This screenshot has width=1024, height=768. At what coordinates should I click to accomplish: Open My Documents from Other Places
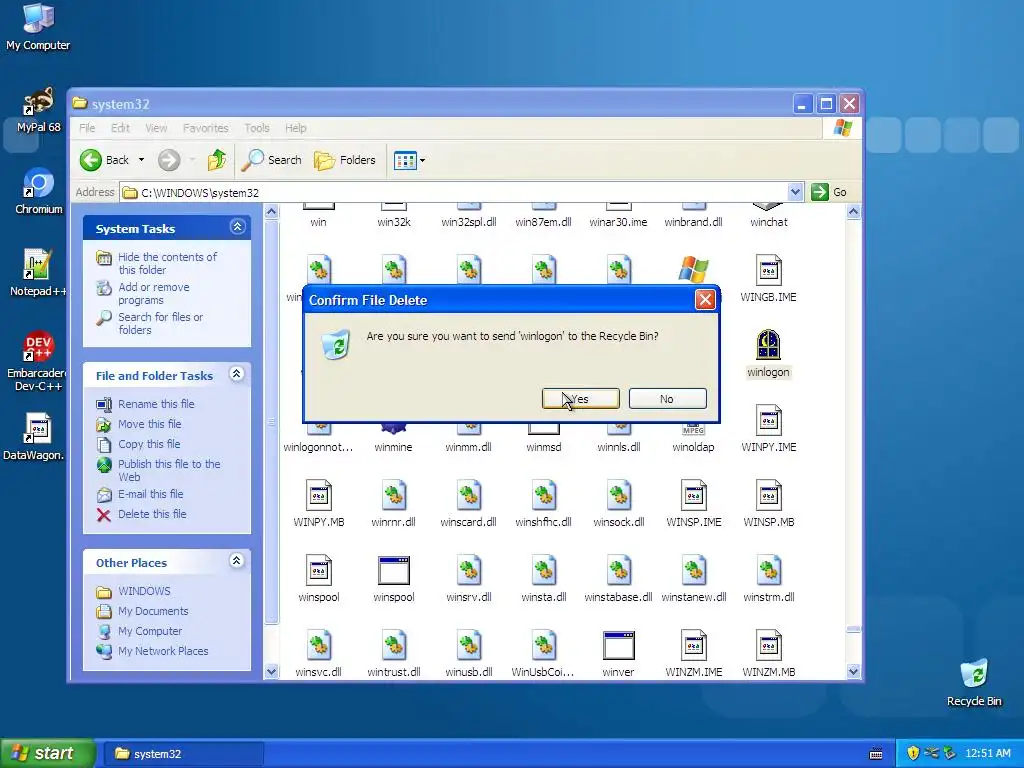click(153, 611)
